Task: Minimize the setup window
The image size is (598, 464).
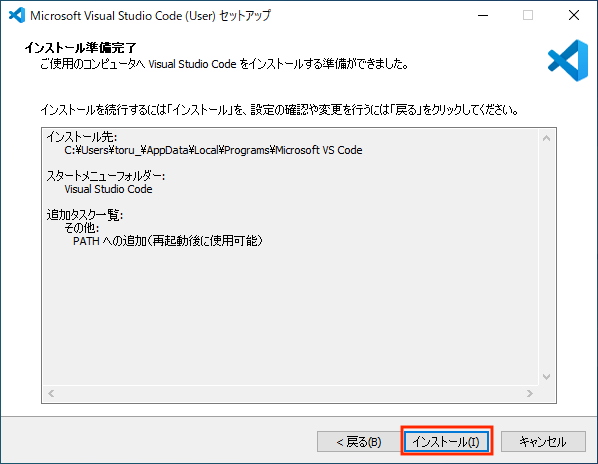Action: click(483, 16)
